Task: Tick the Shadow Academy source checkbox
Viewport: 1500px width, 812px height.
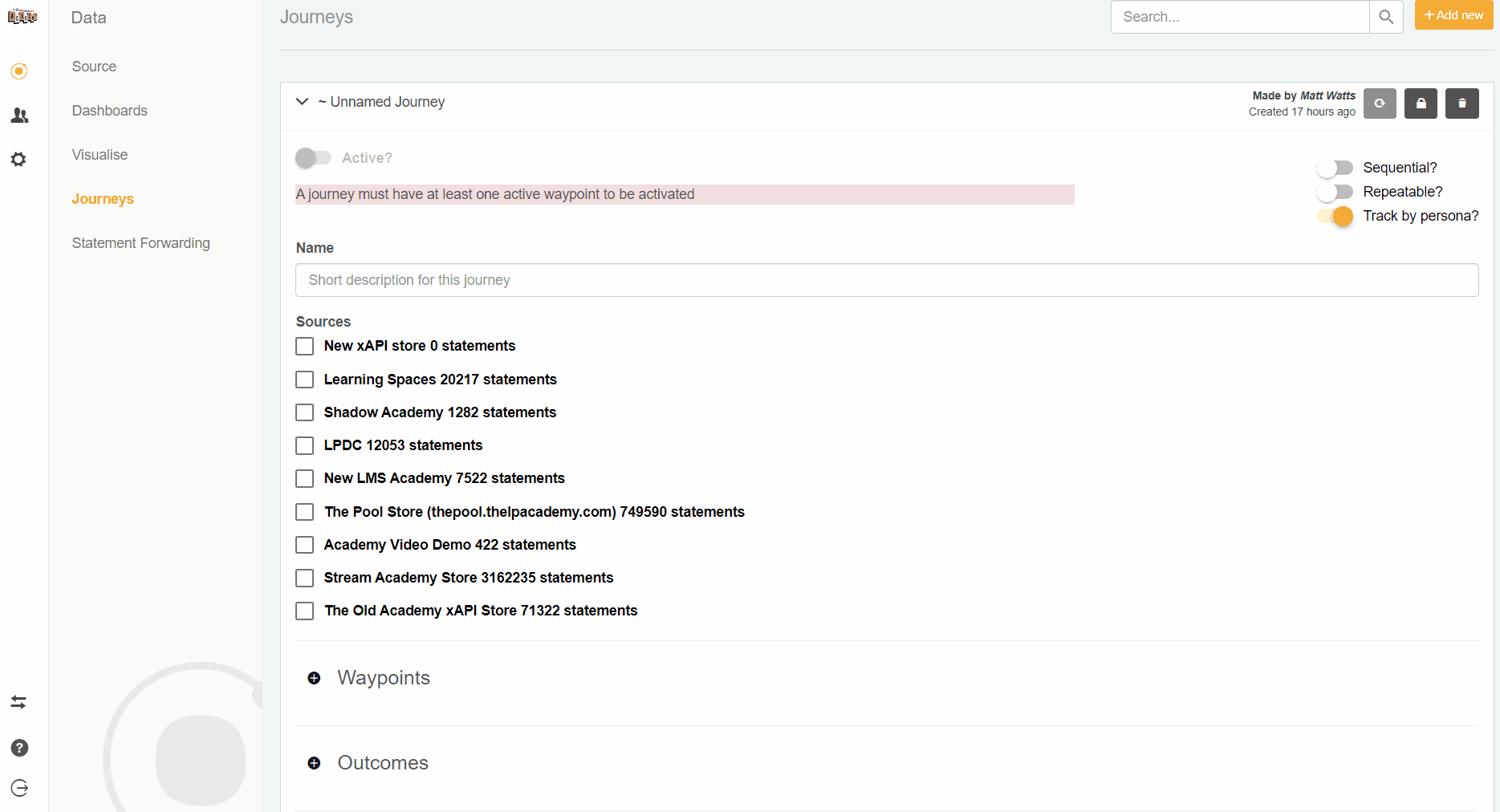Action: point(305,412)
